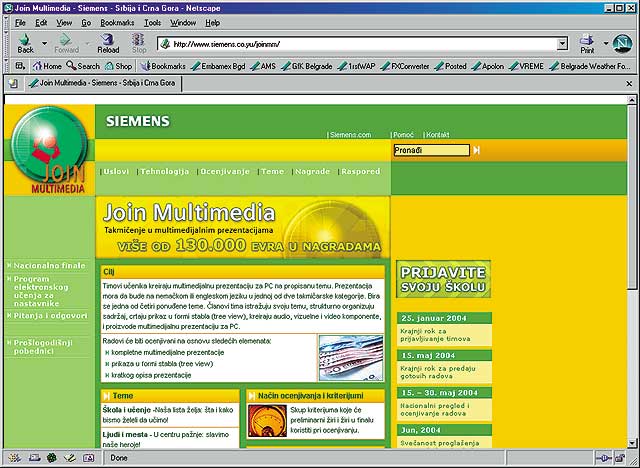
Task: Click the search go arrow icon
Action: (x=477, y=150)
